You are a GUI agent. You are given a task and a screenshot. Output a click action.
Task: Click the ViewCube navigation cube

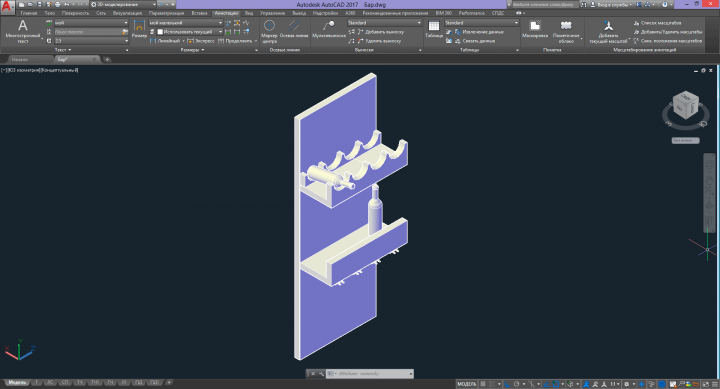pyautogui.click(x=686, y=106)
